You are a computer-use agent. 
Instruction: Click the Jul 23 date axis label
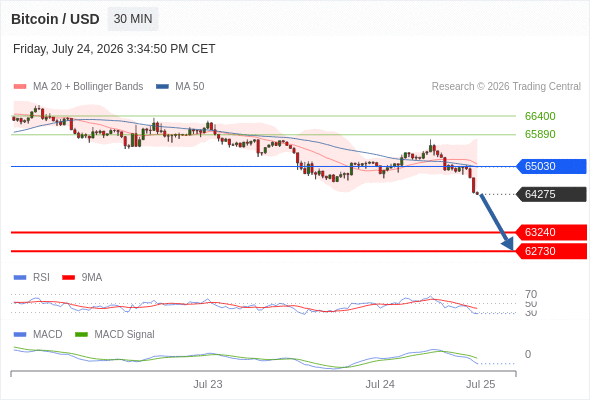pyautogui.click(x=208, y=385)
